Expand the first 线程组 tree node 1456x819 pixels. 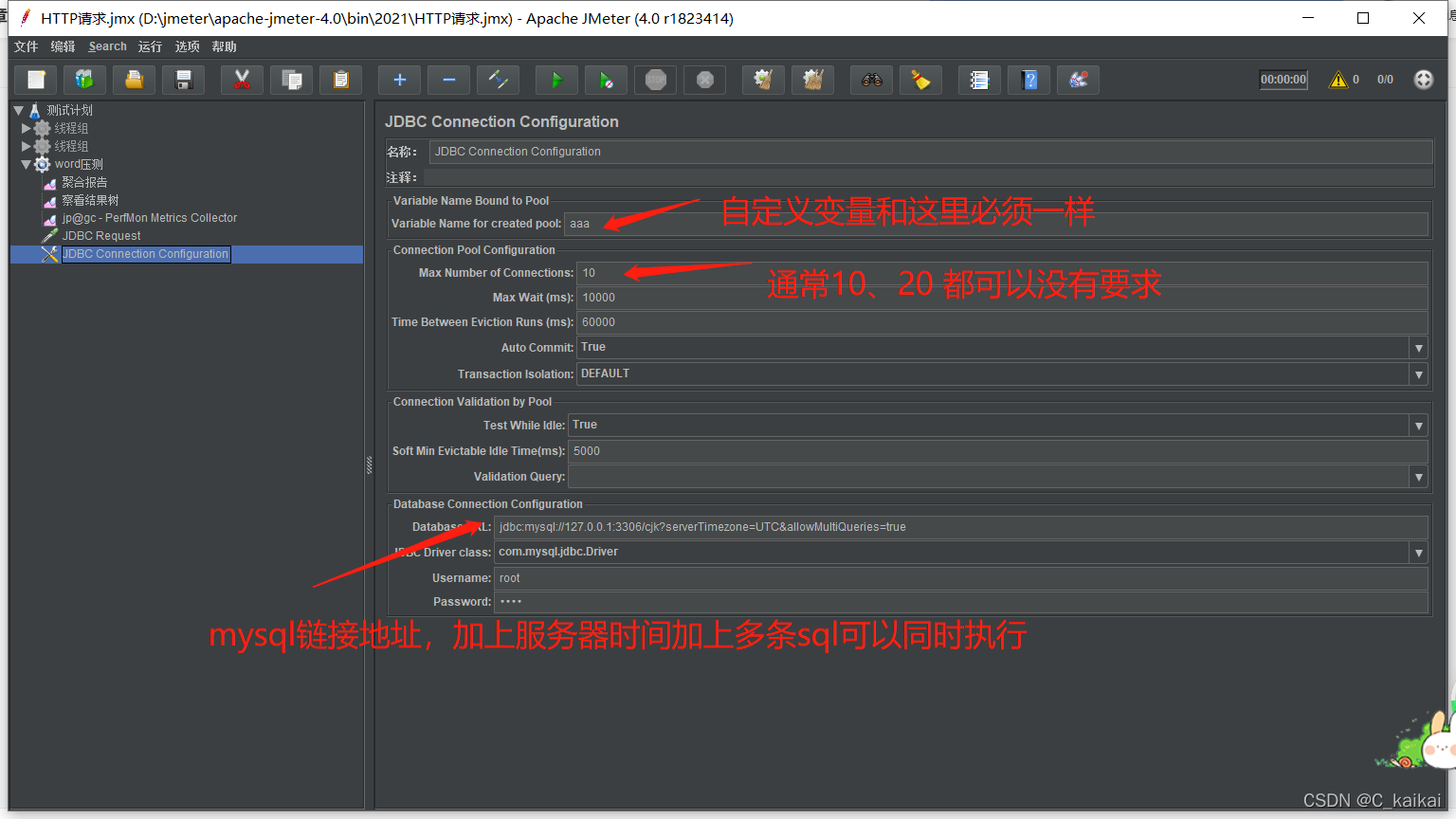click(x=27, y=128)
